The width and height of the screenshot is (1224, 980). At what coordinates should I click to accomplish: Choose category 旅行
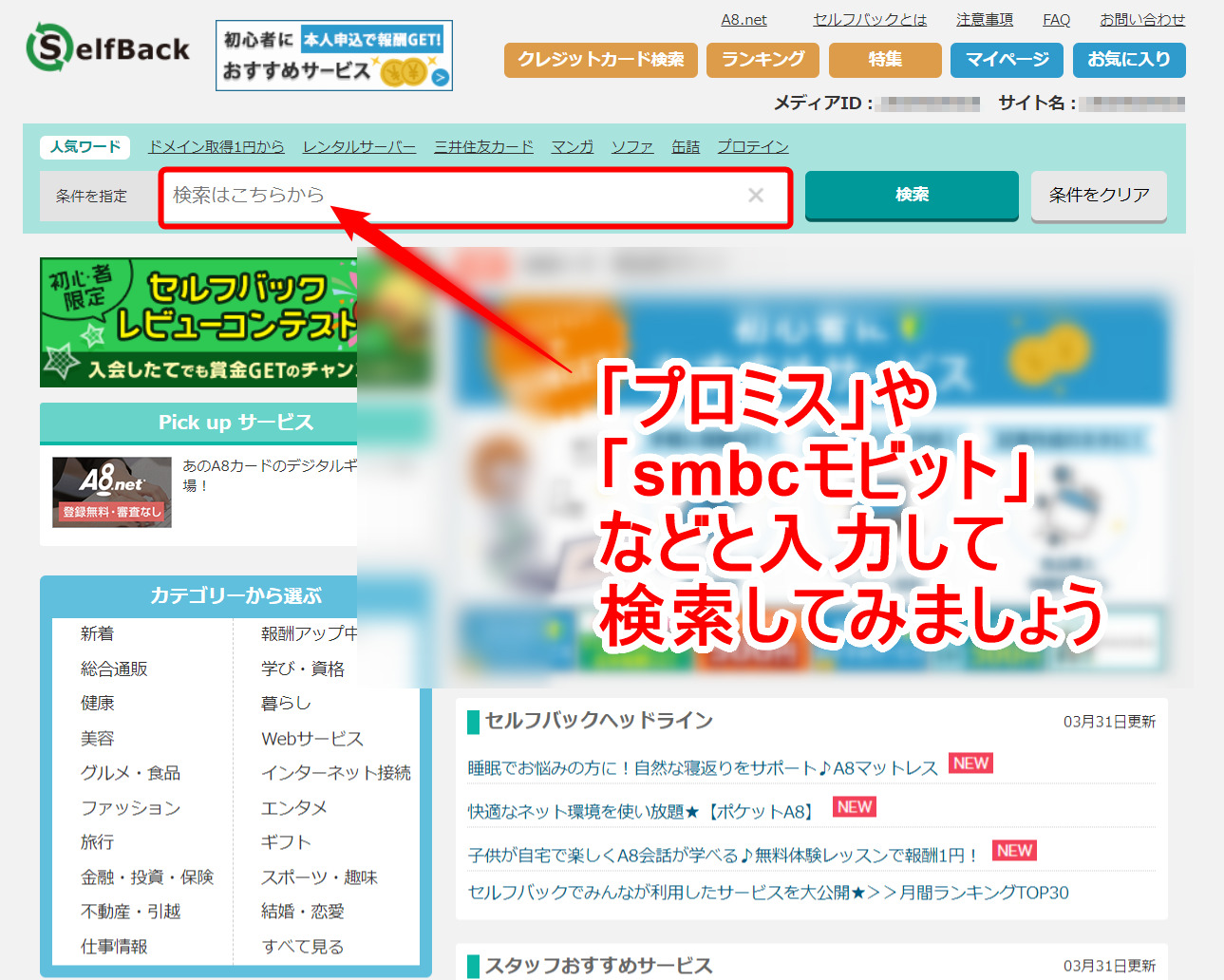(97, 842)
